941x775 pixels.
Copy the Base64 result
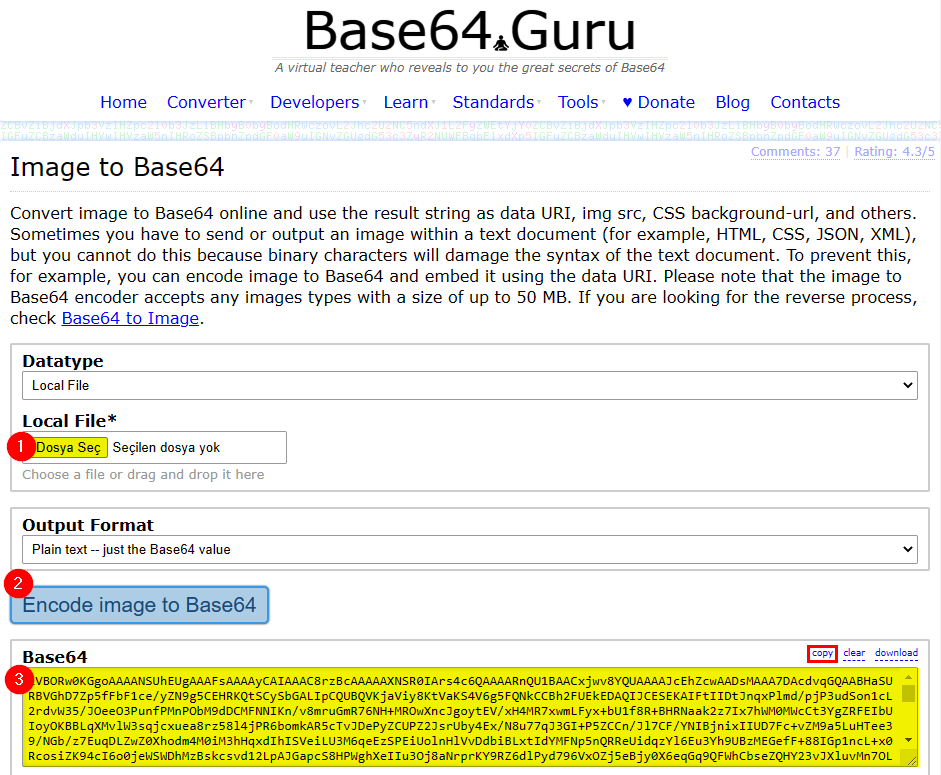click(822, 653)
